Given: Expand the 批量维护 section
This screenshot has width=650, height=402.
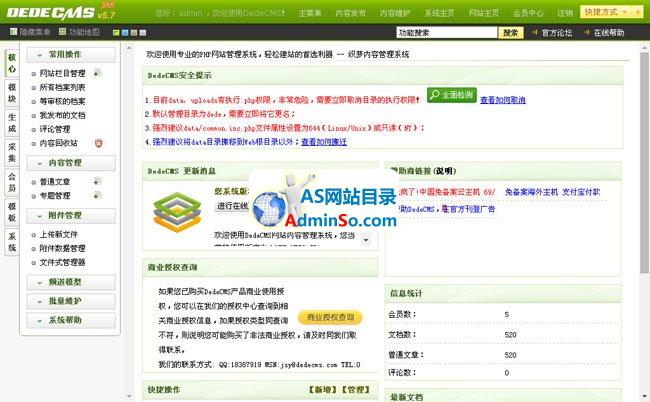Looking at the screenshot, I should (71, 301).
